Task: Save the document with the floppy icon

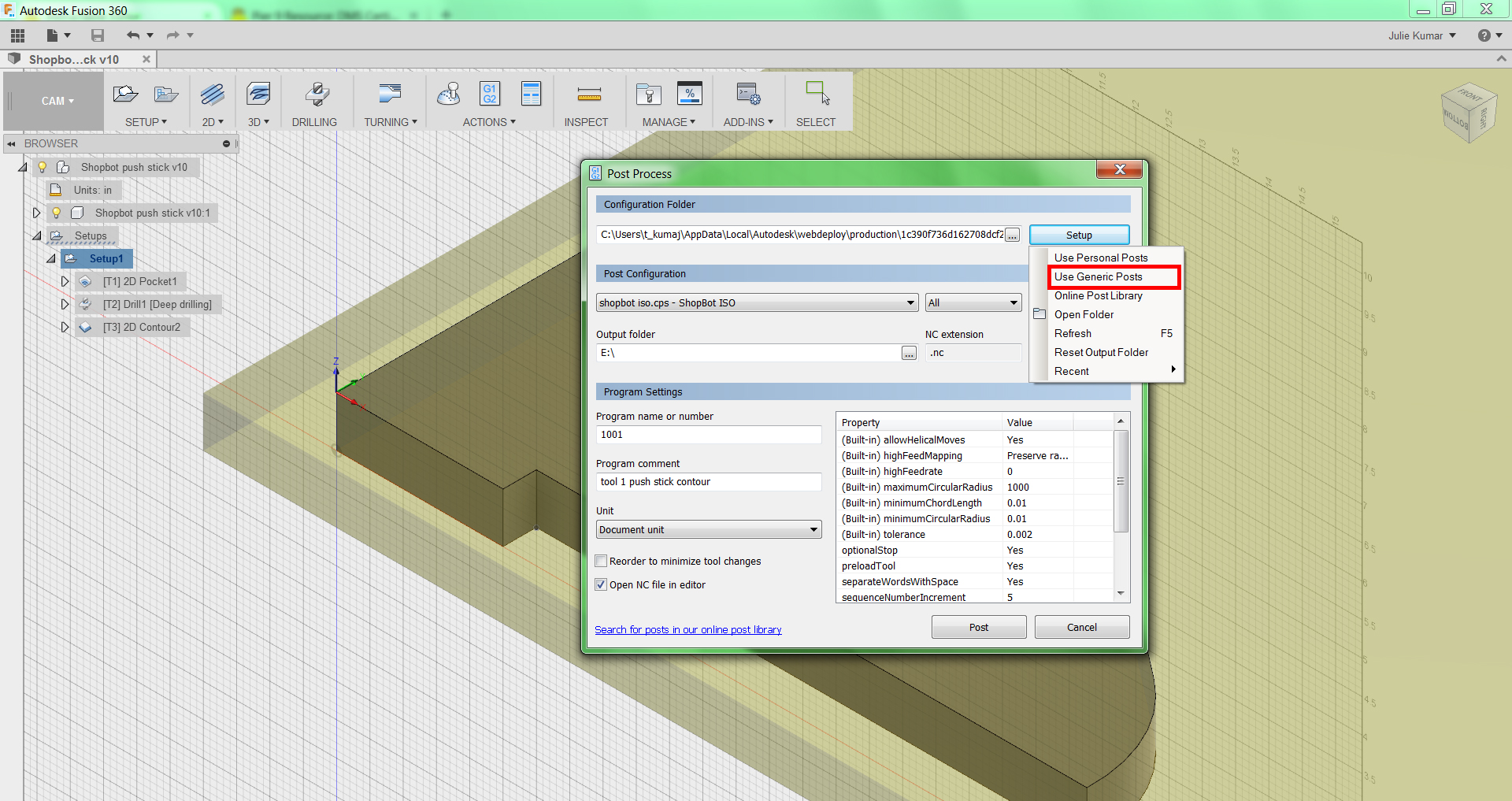Action: click(98, 35)
